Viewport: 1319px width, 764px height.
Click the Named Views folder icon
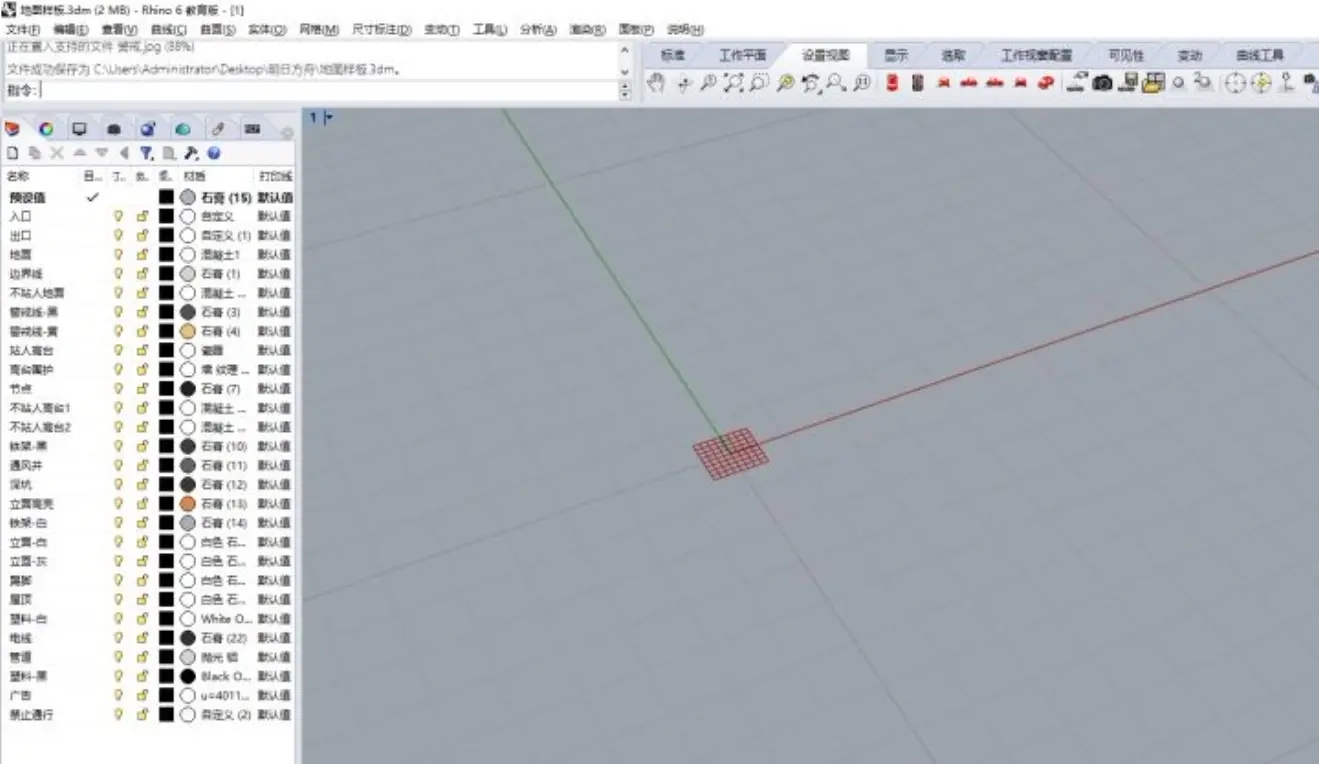point(1154,84)
